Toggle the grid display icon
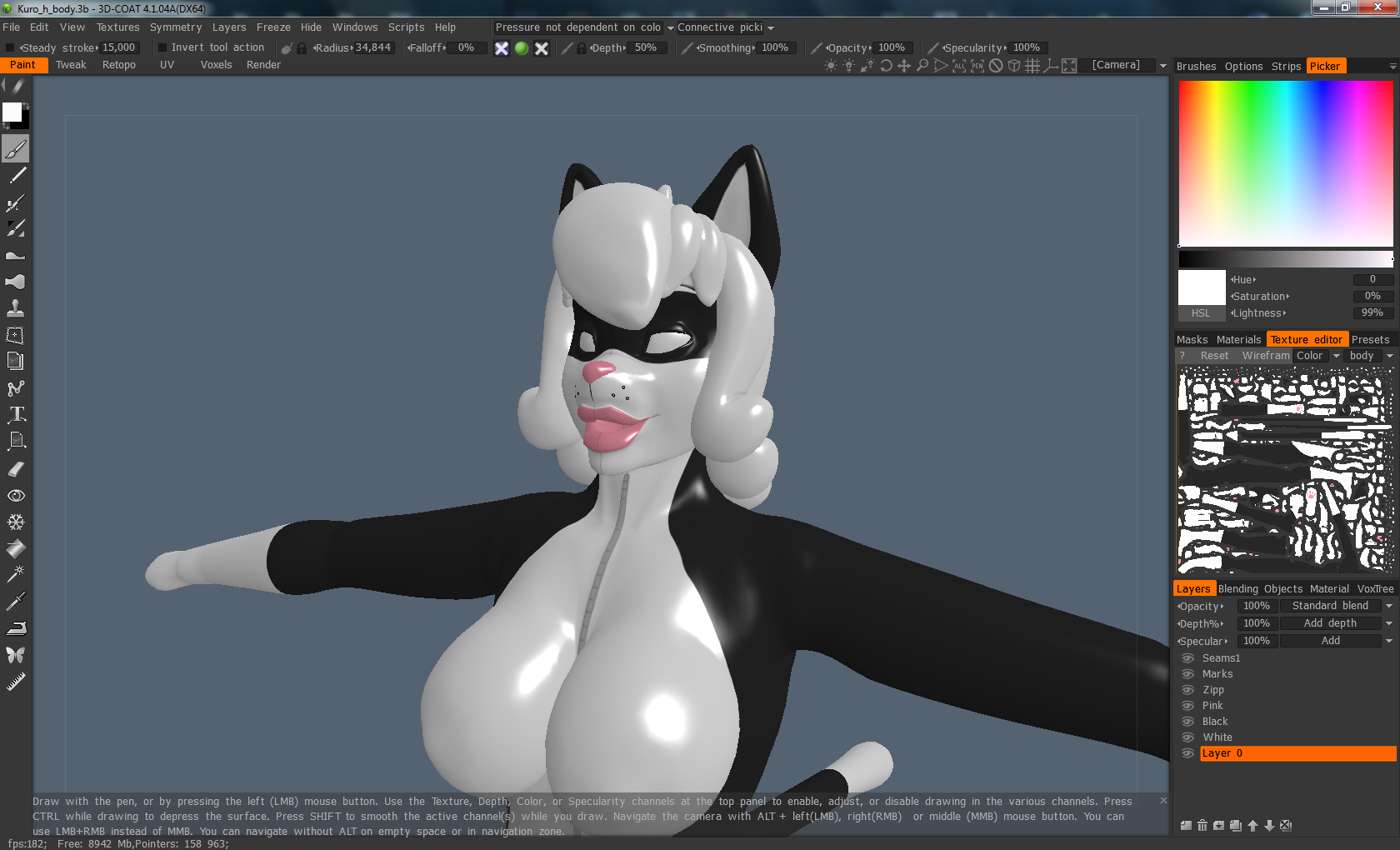The image size is (1400, 850). (x=1032, y=66)
